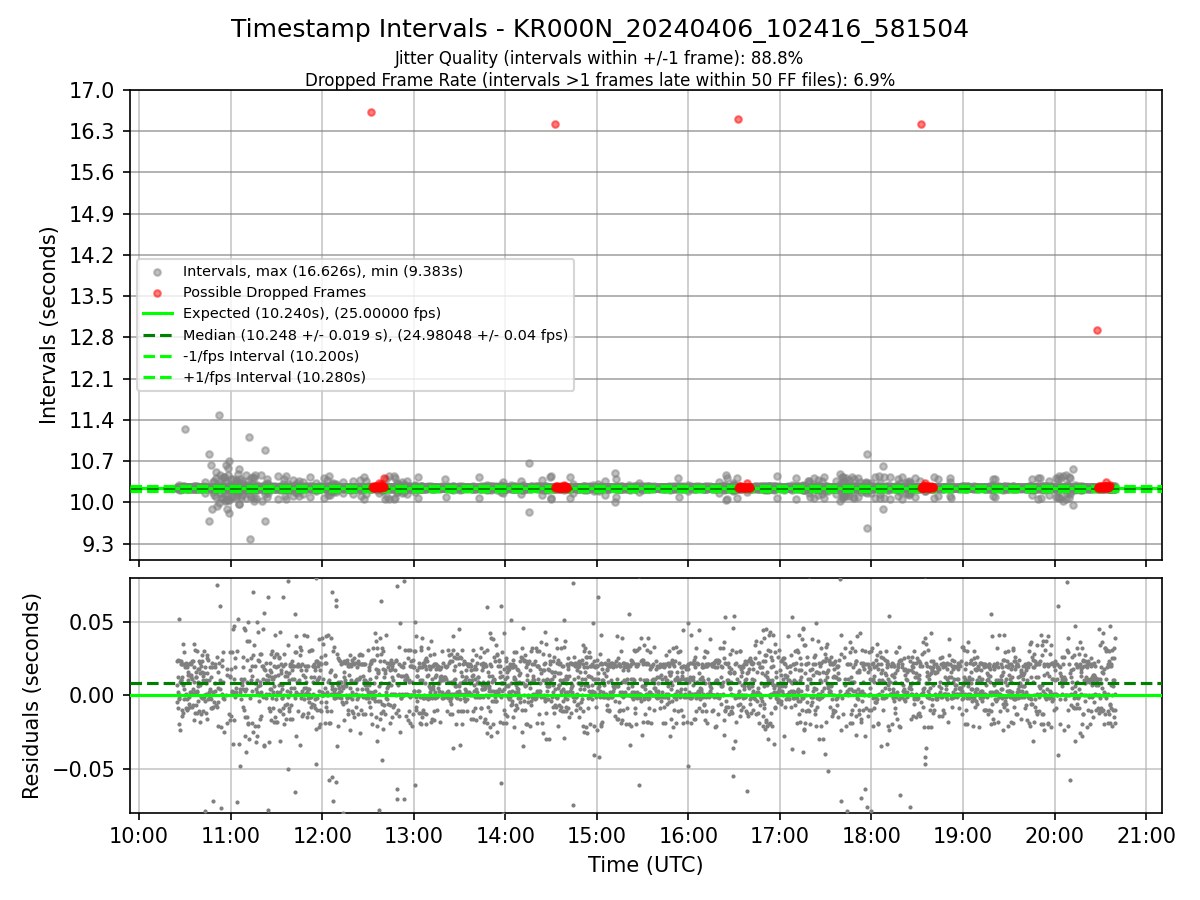Click the x-axis tick label "18:00"

pos(871,835)
